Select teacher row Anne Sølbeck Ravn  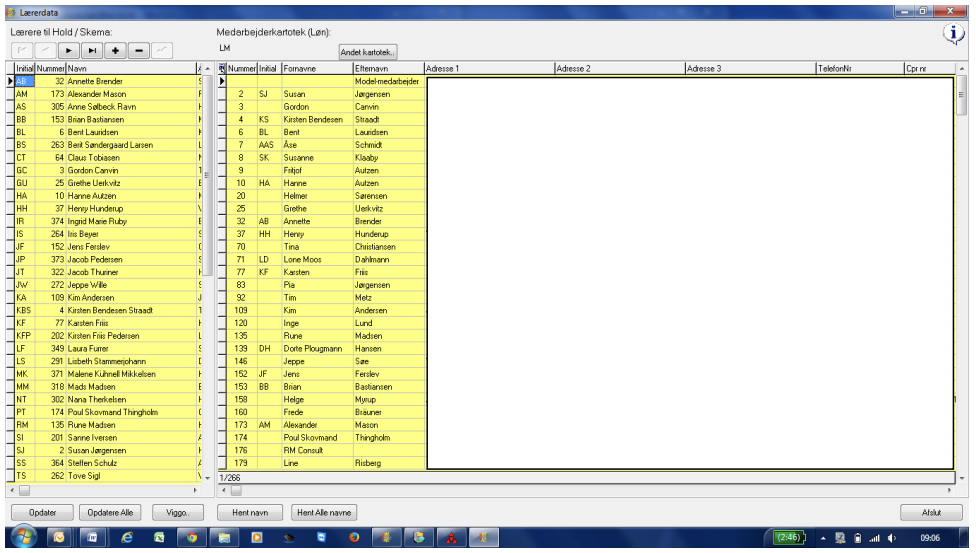[x=106, y=106]
